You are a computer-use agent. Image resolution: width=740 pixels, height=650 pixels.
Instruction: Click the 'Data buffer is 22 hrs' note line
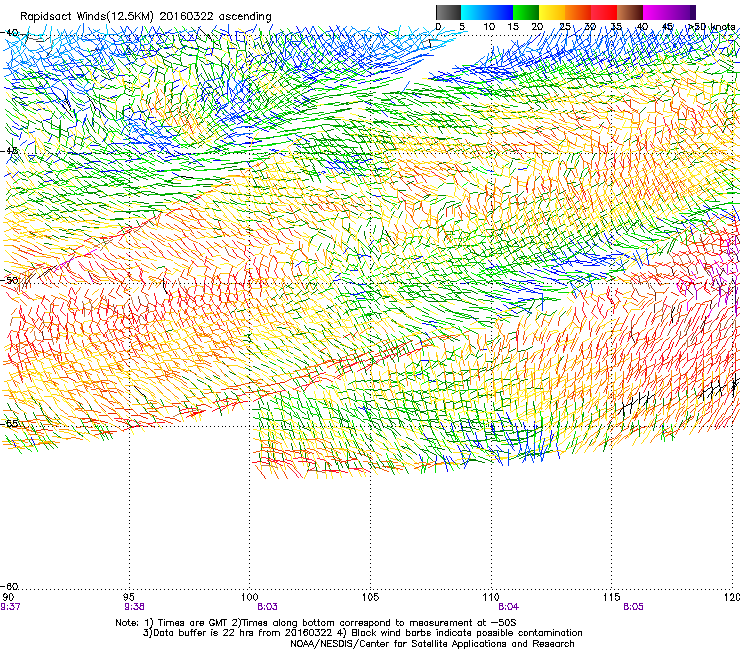[x=362, y=633]
